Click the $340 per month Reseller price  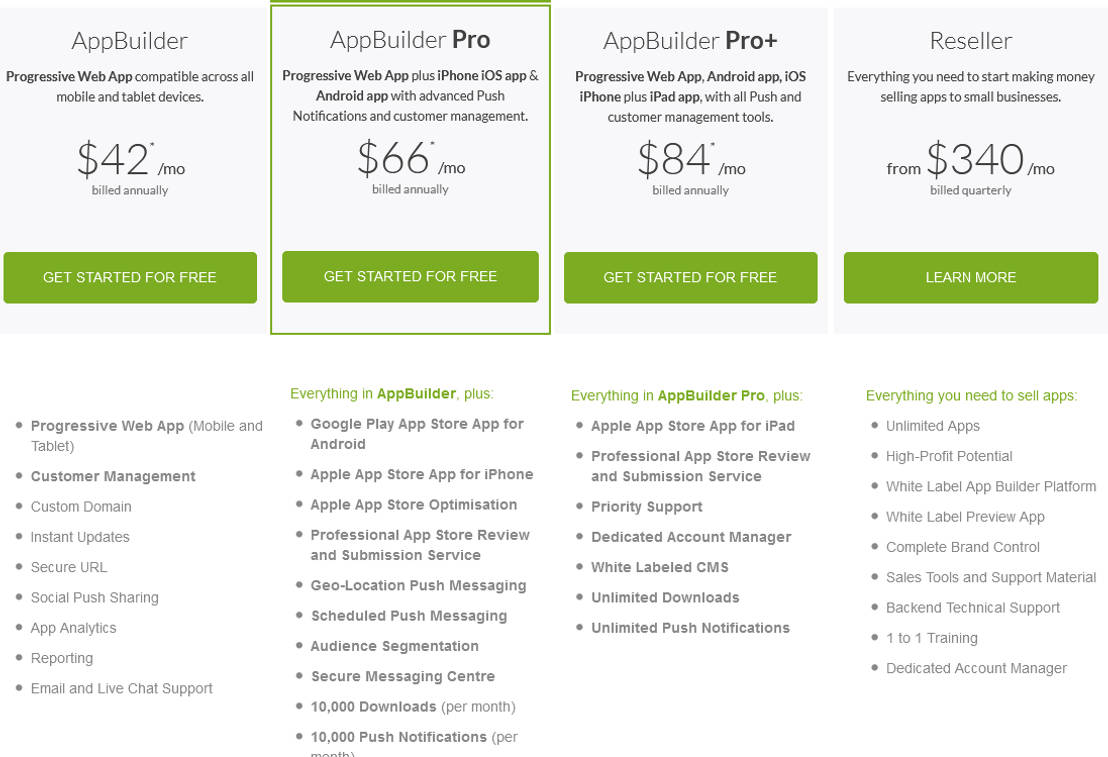pyautogui.click(x=975, y=160)
